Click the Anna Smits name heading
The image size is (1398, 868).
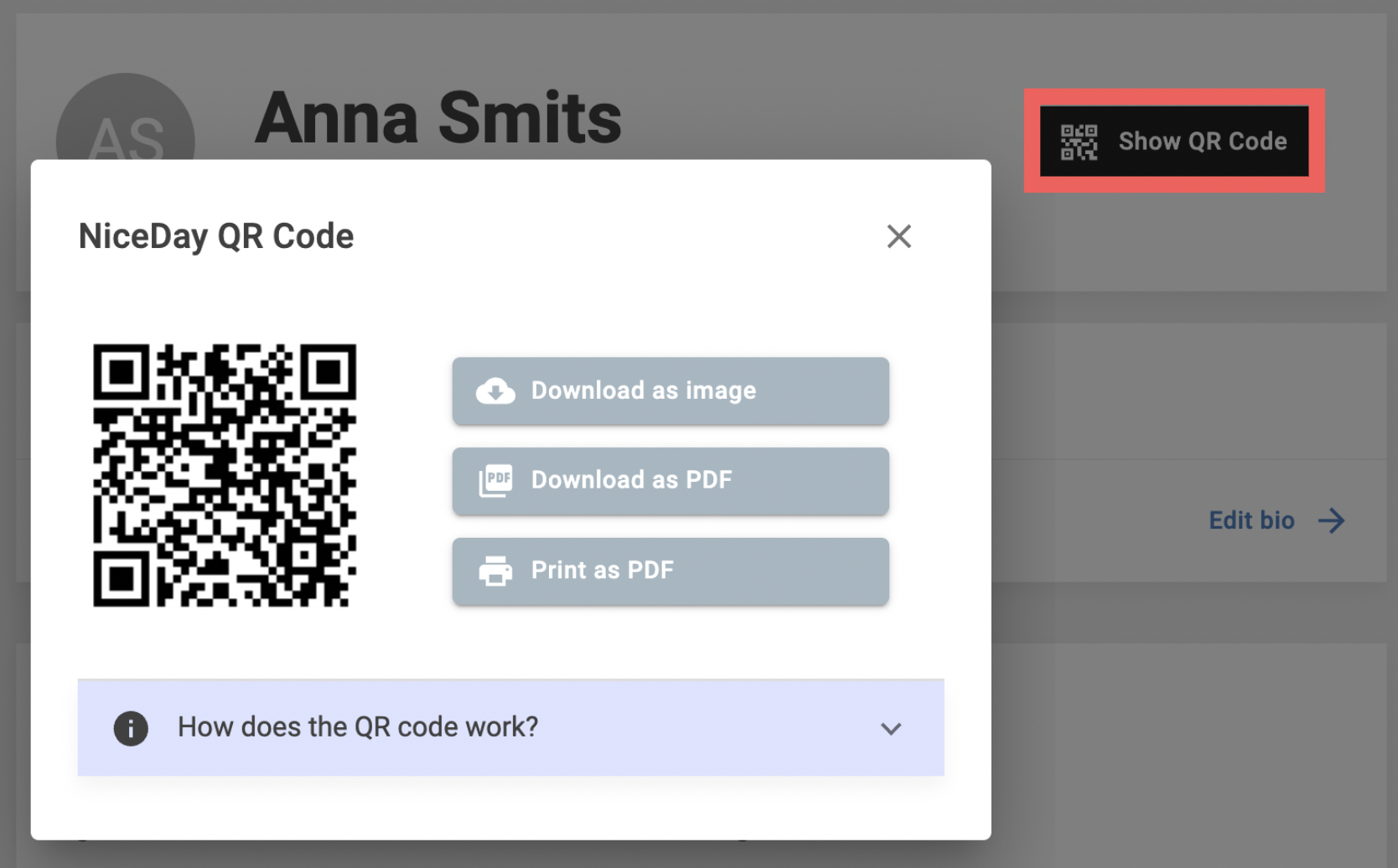tap(438, 118)
